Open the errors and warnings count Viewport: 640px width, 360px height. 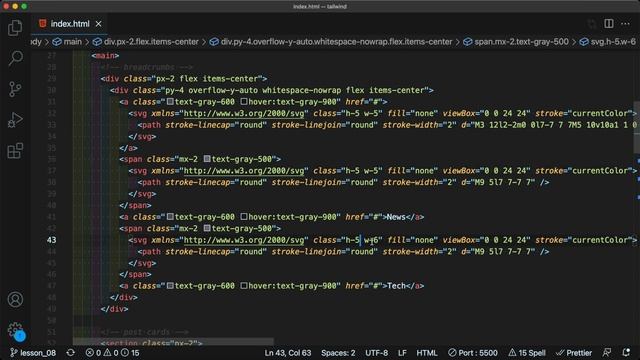tap(112, 353)
